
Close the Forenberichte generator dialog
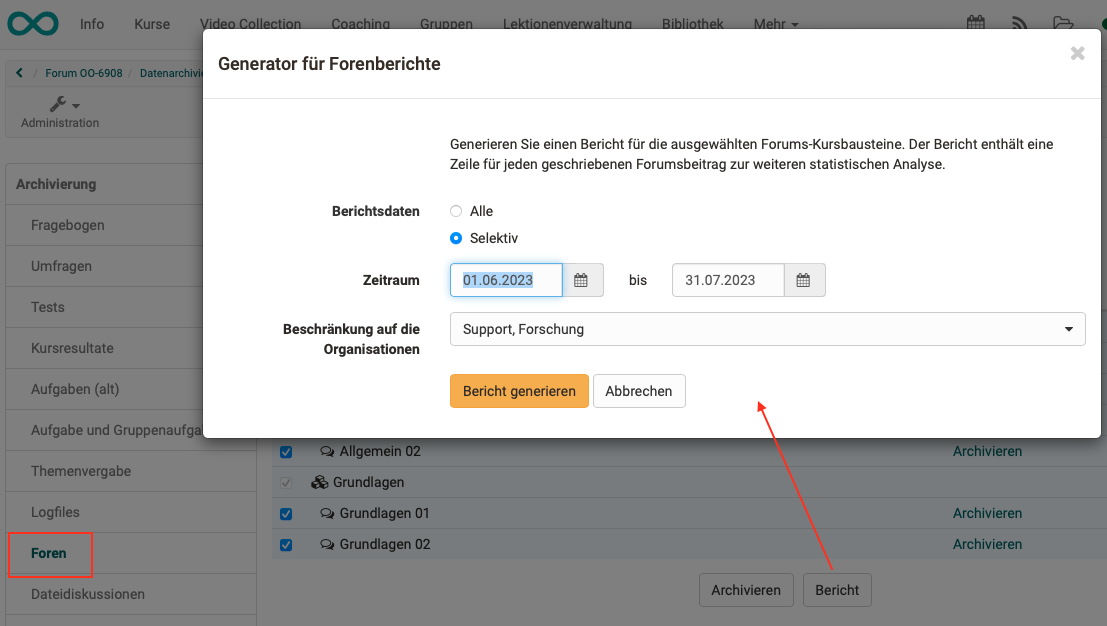1077,54
